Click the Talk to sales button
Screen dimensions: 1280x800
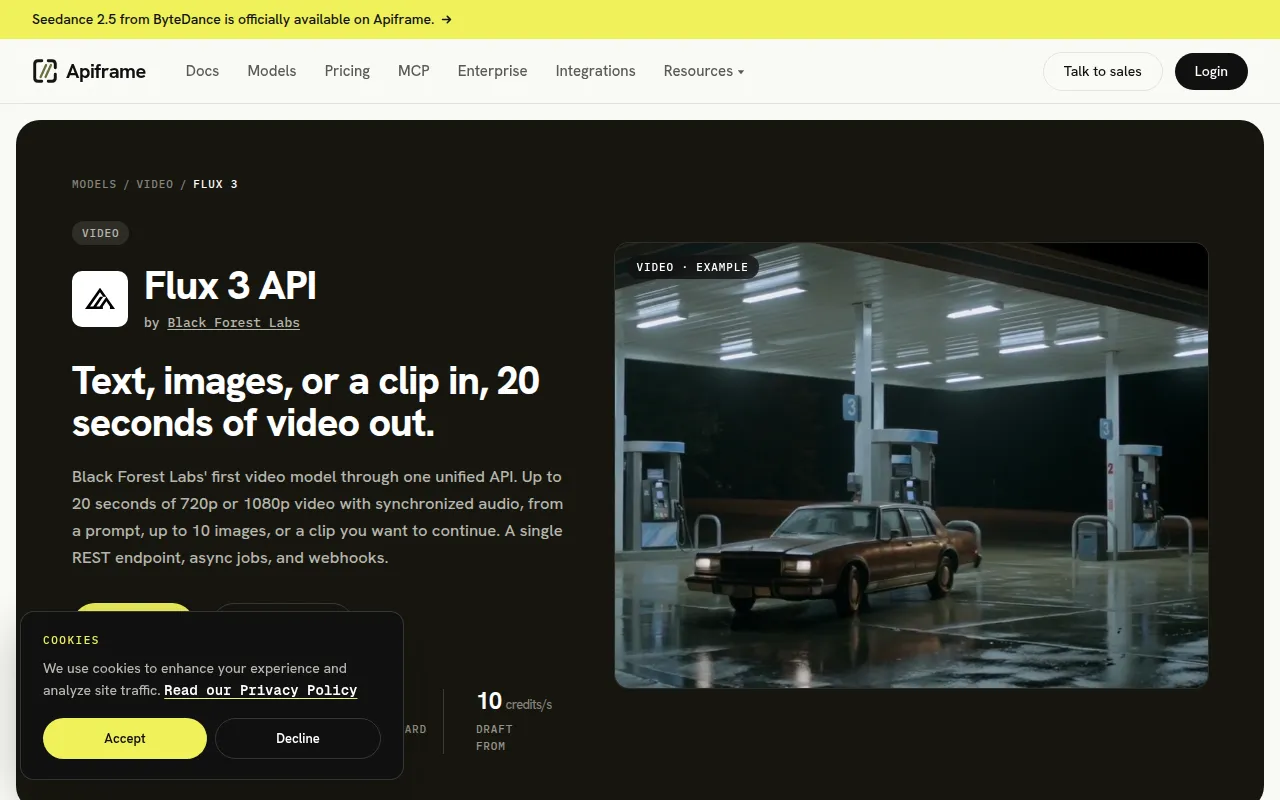pos(1103,71)
